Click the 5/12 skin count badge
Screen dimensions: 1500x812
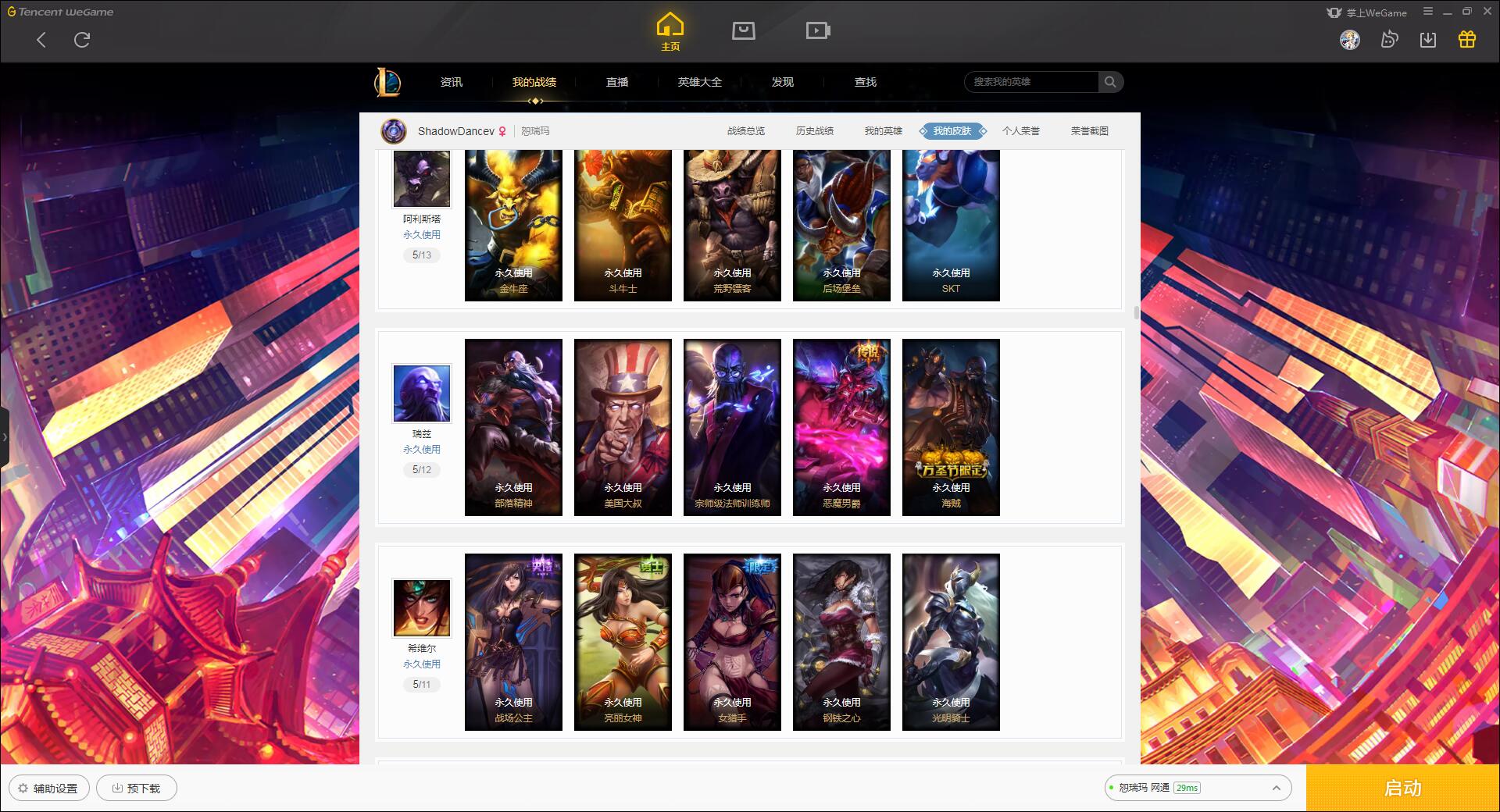[422, 470]
